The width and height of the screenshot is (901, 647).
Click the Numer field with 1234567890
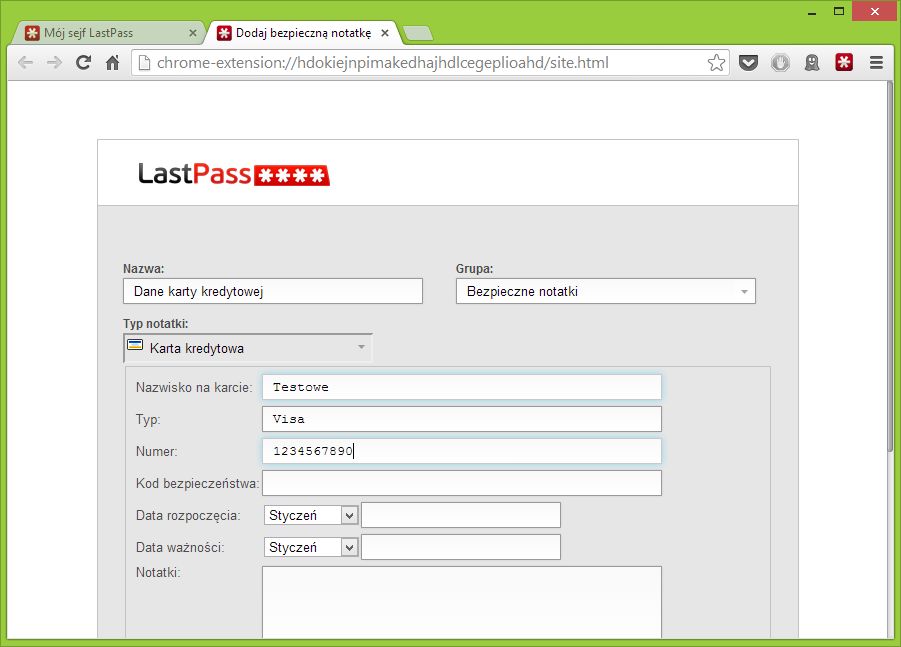[462, 451]
